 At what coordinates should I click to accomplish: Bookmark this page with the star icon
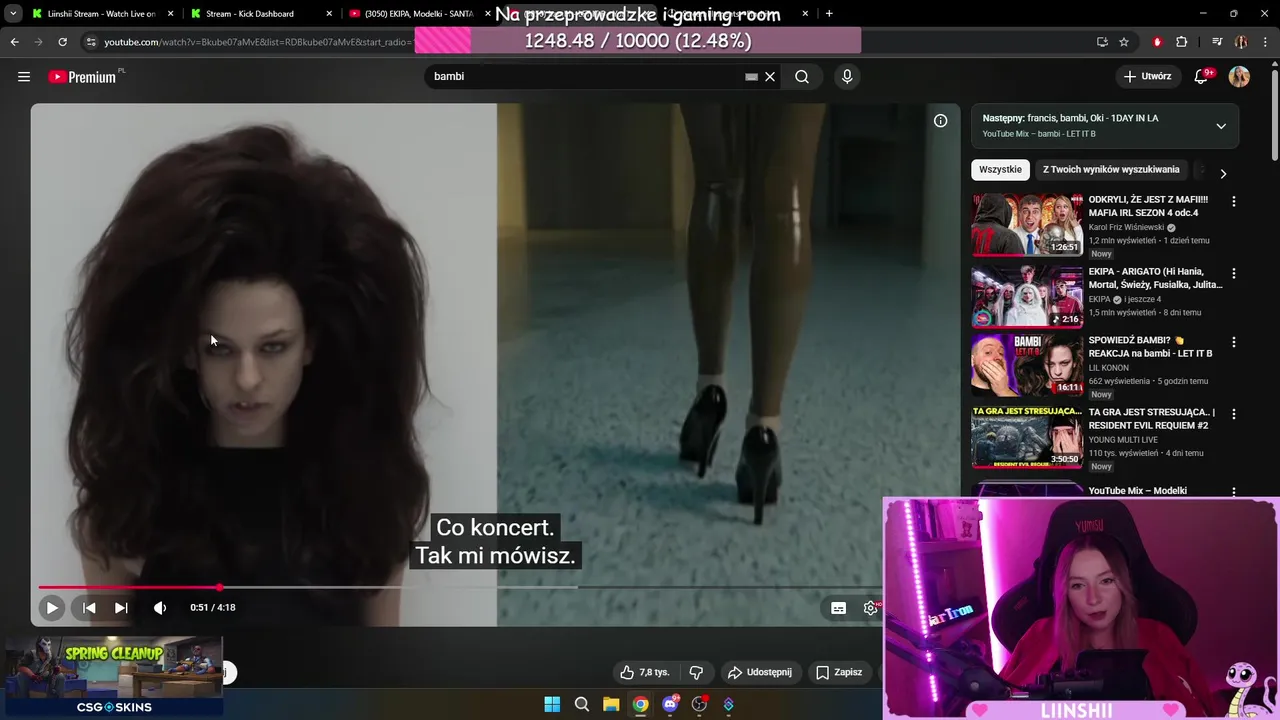1124,42
